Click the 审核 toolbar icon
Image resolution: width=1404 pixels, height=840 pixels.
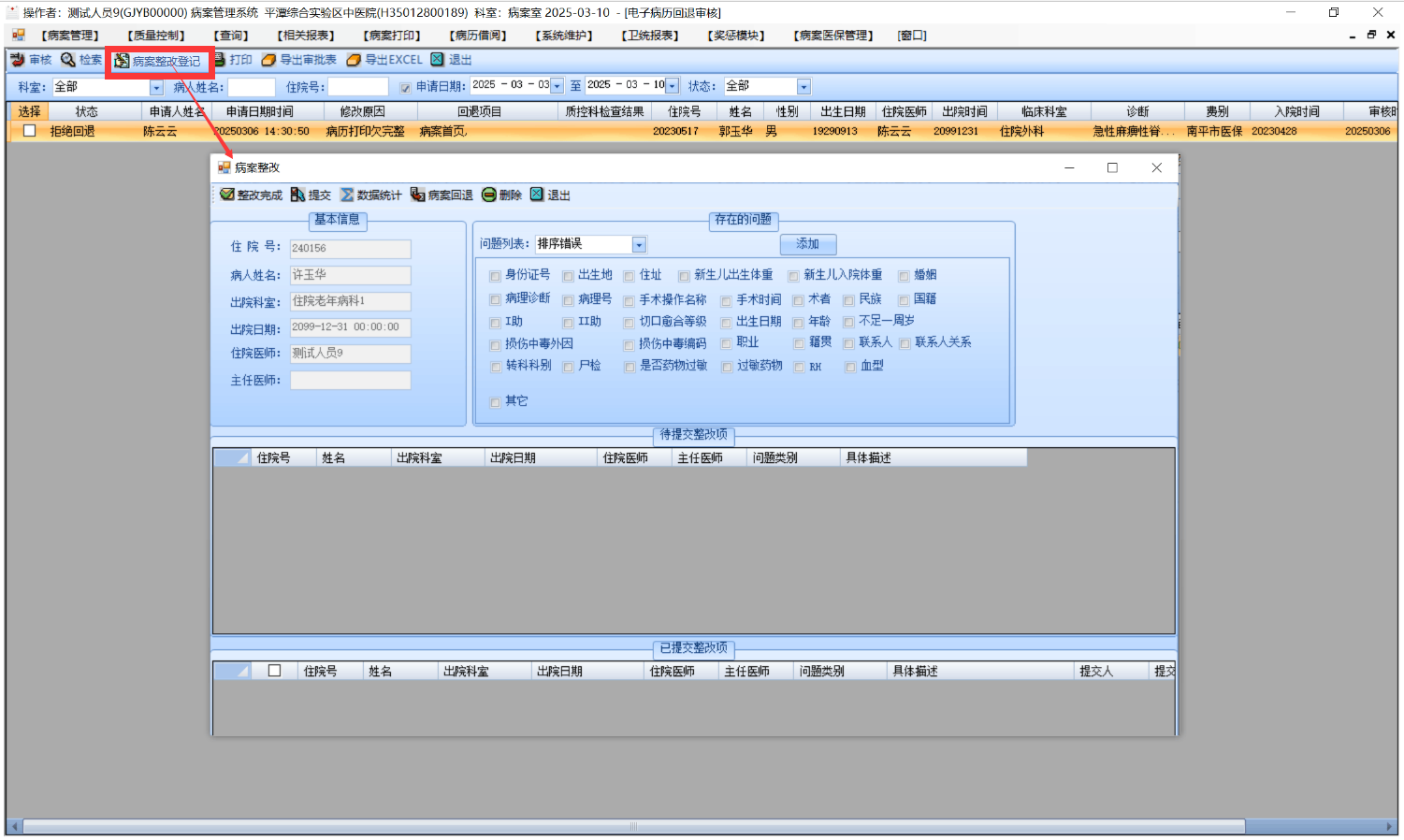17,60
